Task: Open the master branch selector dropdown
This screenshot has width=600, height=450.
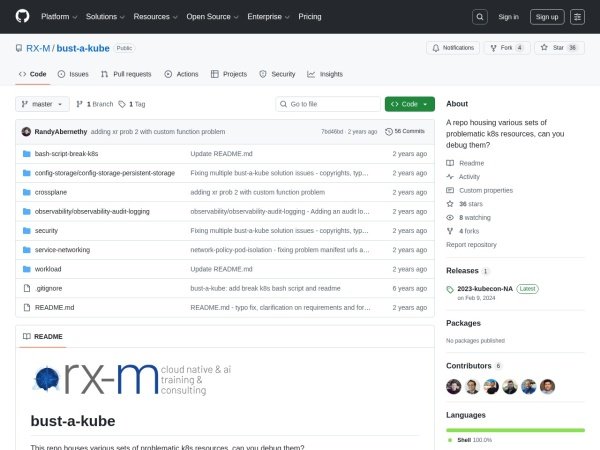Action: 42,104
